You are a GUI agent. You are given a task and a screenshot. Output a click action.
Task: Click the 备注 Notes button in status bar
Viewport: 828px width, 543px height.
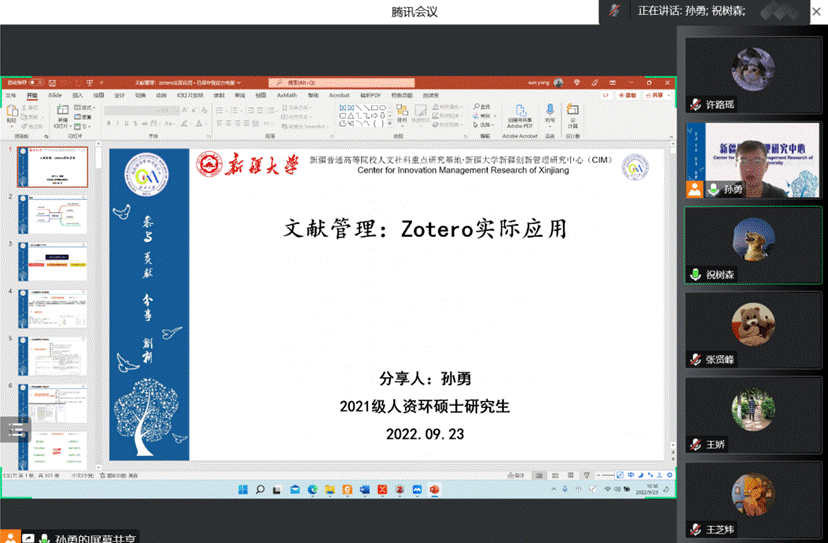coord(516,475)
